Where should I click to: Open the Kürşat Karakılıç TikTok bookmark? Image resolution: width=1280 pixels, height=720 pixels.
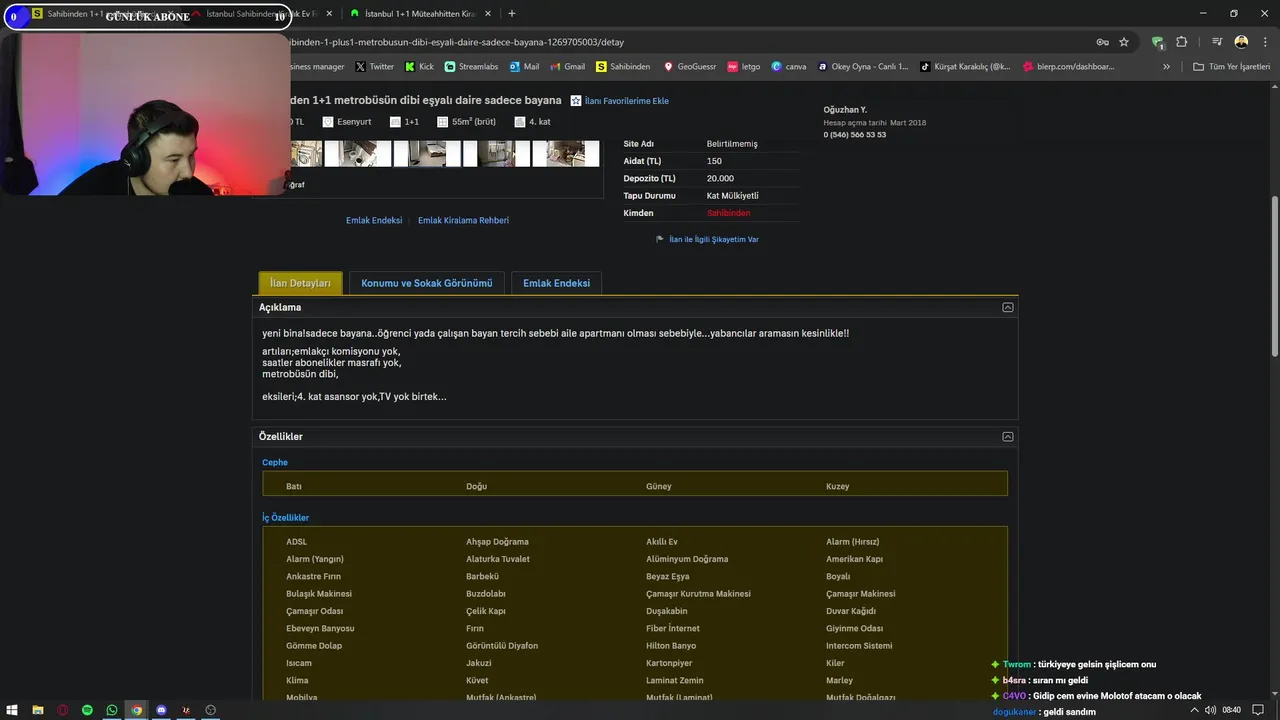coord(965,67)
